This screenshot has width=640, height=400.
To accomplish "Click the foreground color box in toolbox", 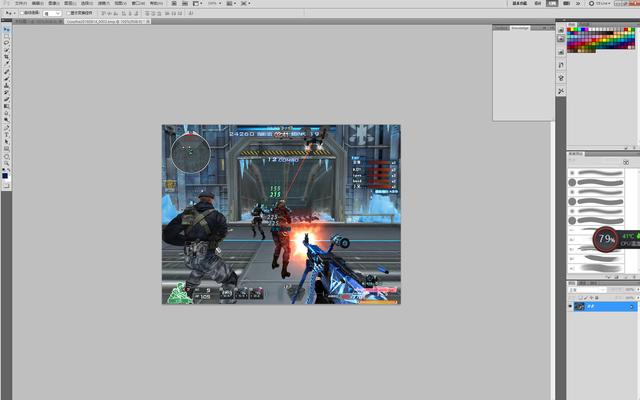I will (5, 176).
